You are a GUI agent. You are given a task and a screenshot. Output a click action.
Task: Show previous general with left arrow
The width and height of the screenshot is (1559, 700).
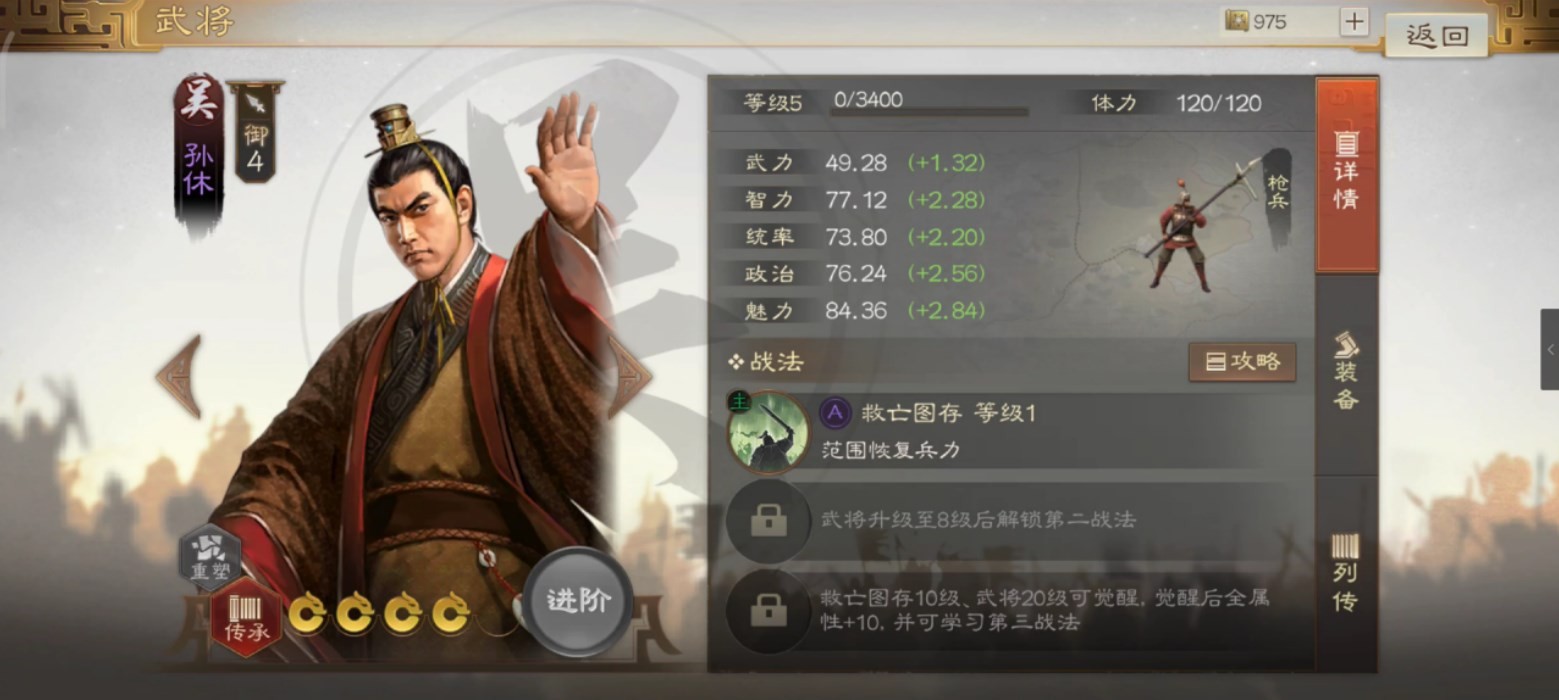tap(179, 376)
